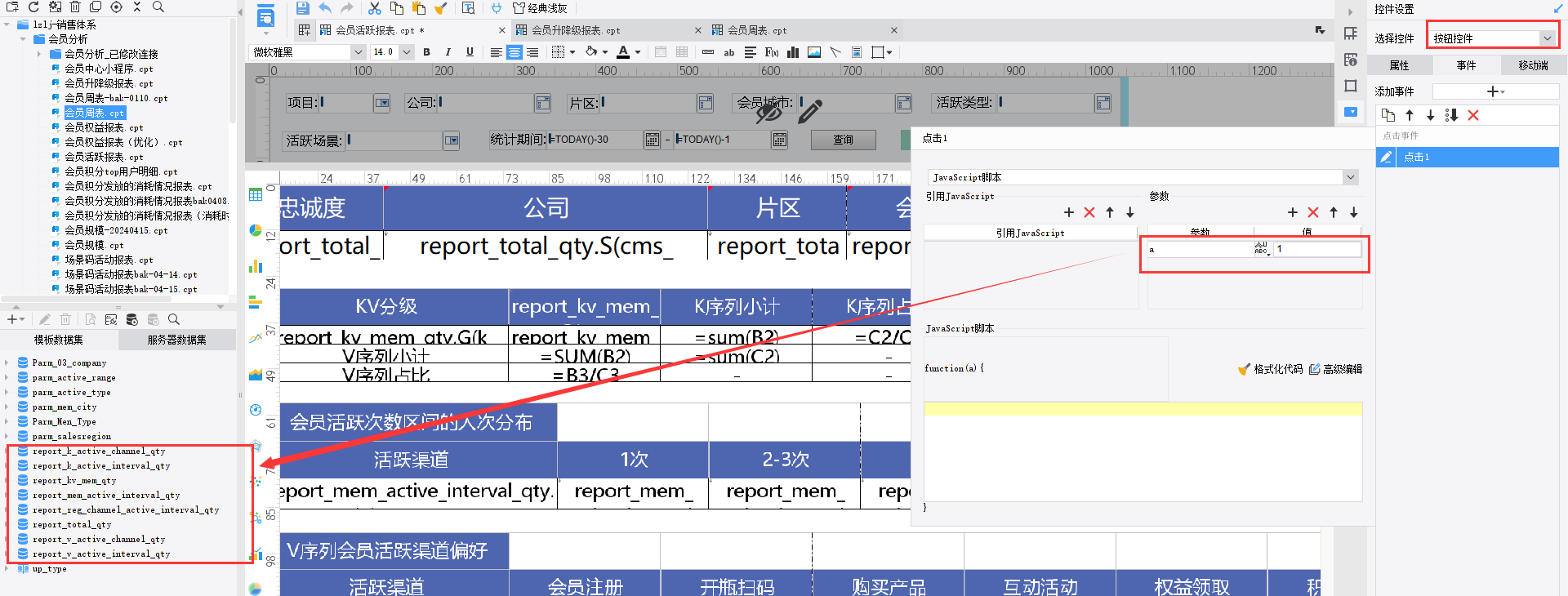Click the Copy icon in main toolbar
This screenshot has width=1568, height=596.
(397, 8)
